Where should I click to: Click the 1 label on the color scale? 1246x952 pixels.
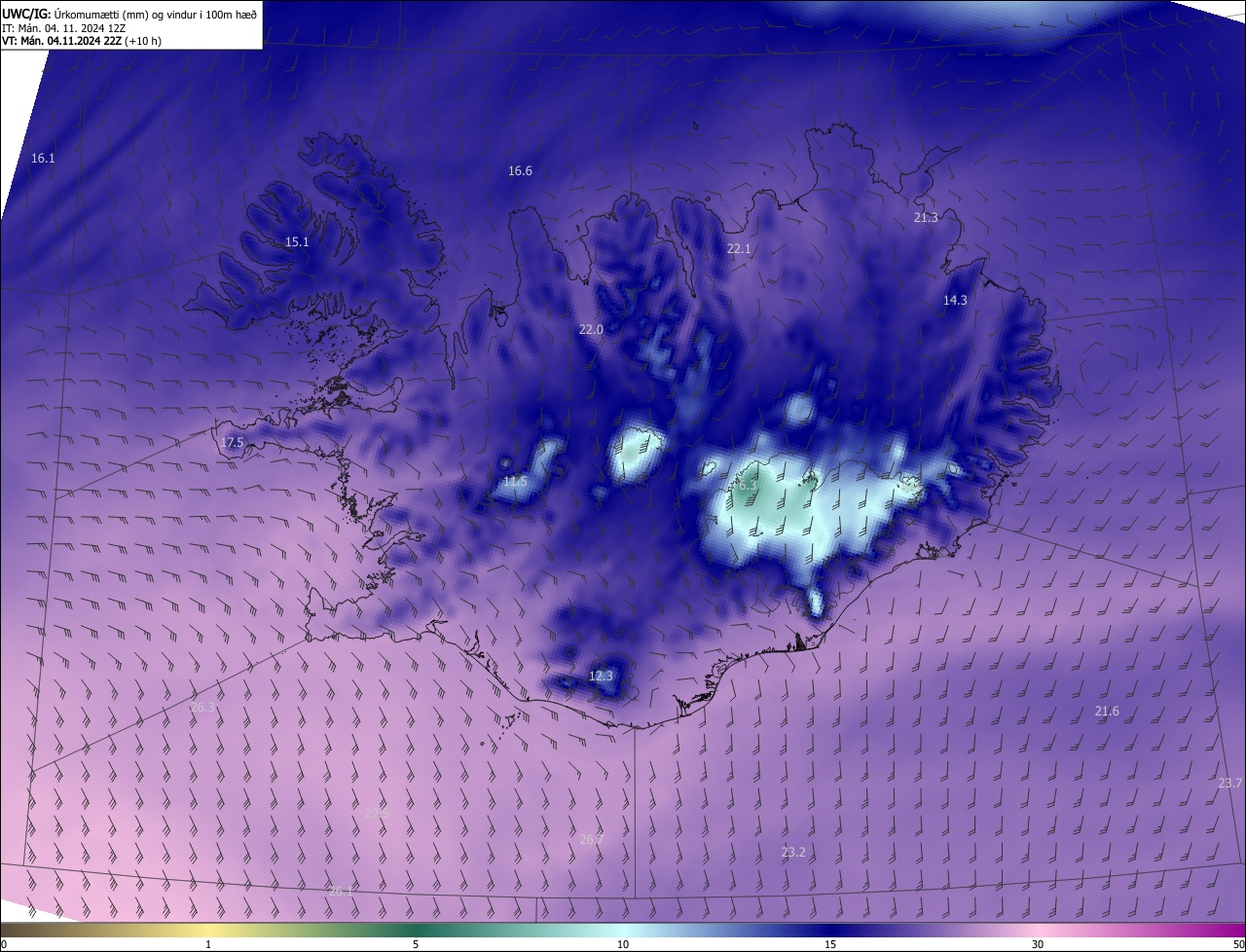coord(208,945)
